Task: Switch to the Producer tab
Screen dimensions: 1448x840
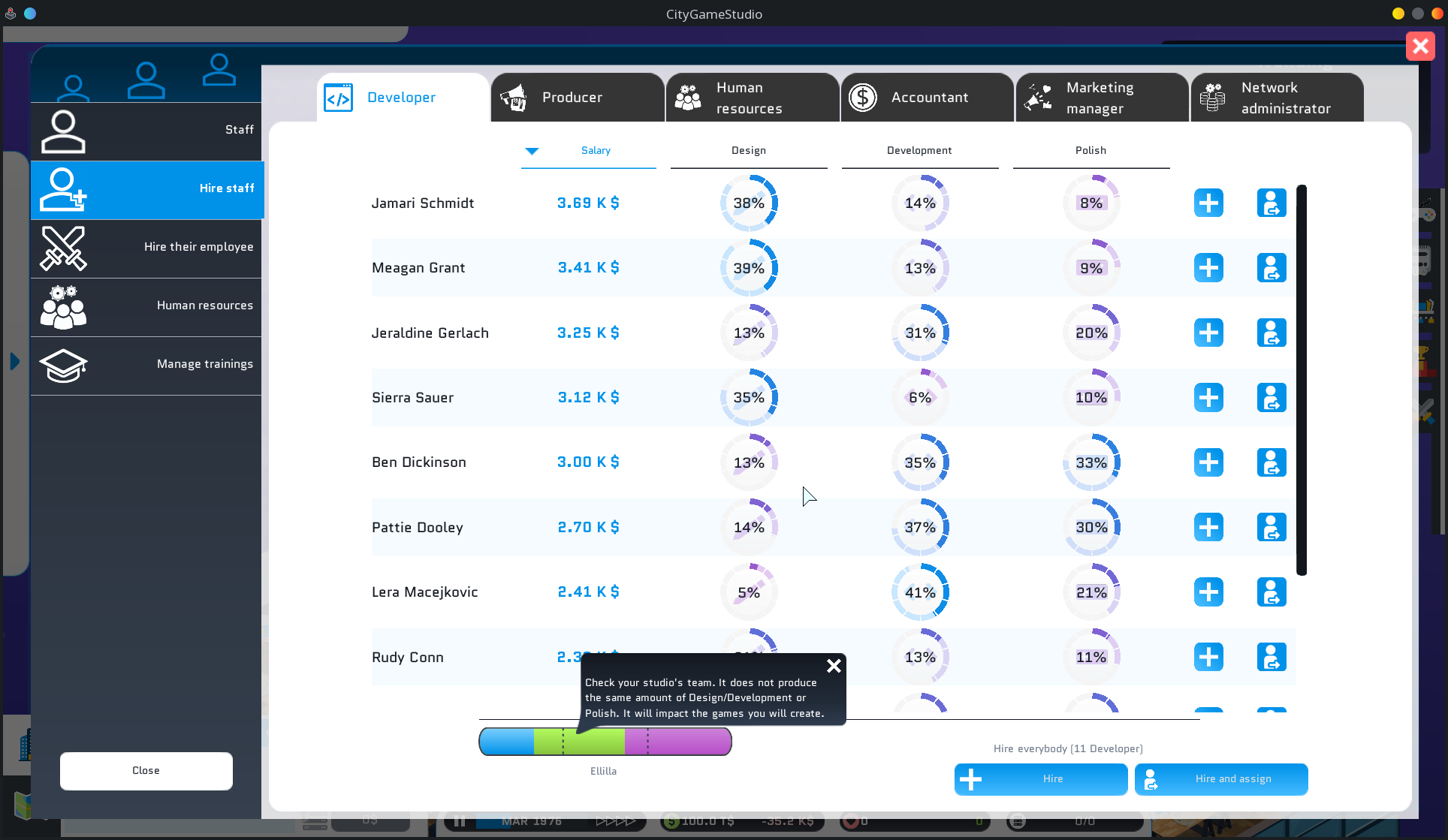Action: (577, 98)
